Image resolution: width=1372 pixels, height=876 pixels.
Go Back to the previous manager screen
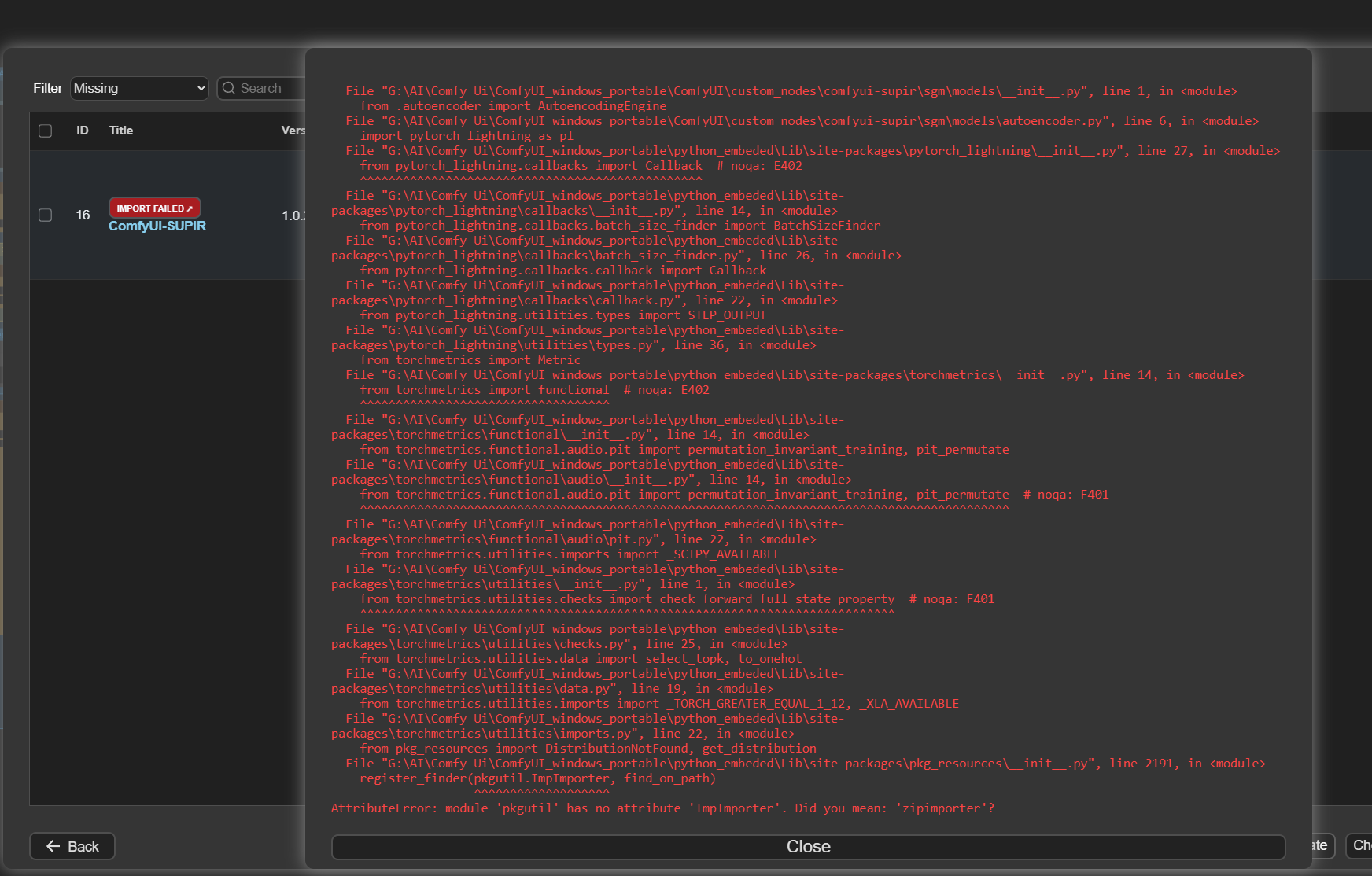(72, 846)
